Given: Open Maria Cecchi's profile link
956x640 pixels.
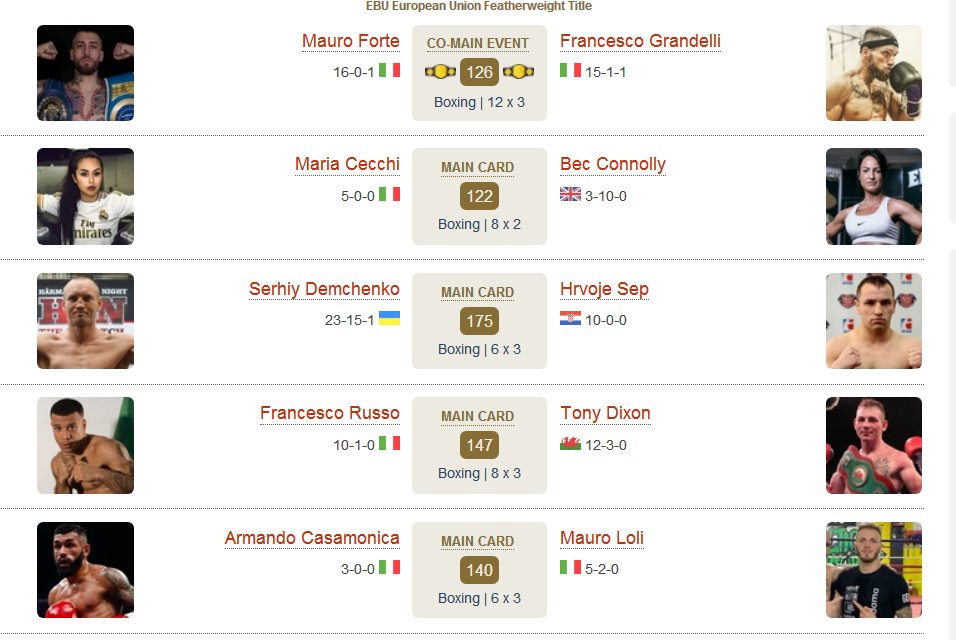Looking at the screenshot, I should (x=347, y=164).
